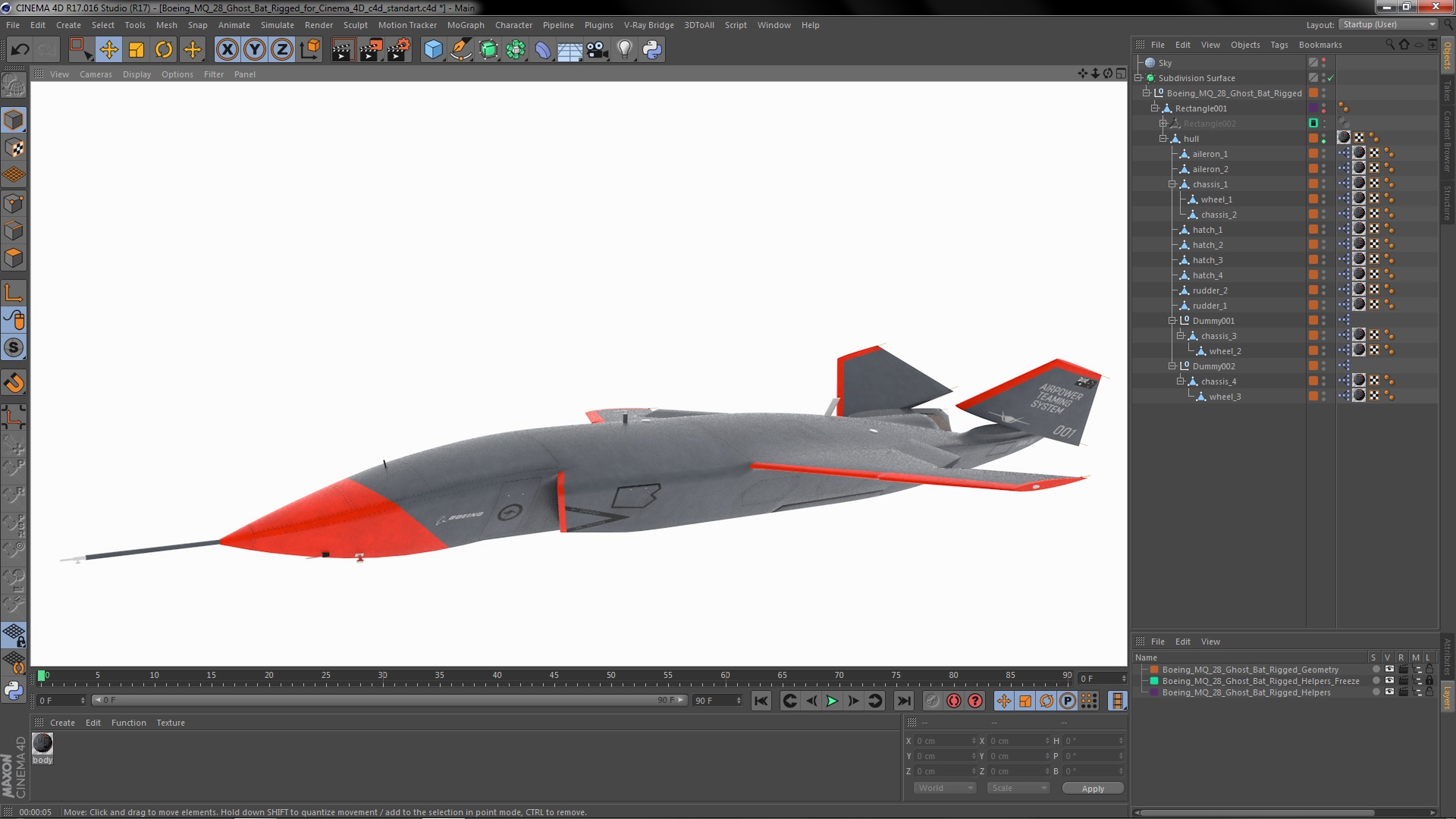1456x819 pixels.
Task: Click the Render button icon
Action: 341,48
